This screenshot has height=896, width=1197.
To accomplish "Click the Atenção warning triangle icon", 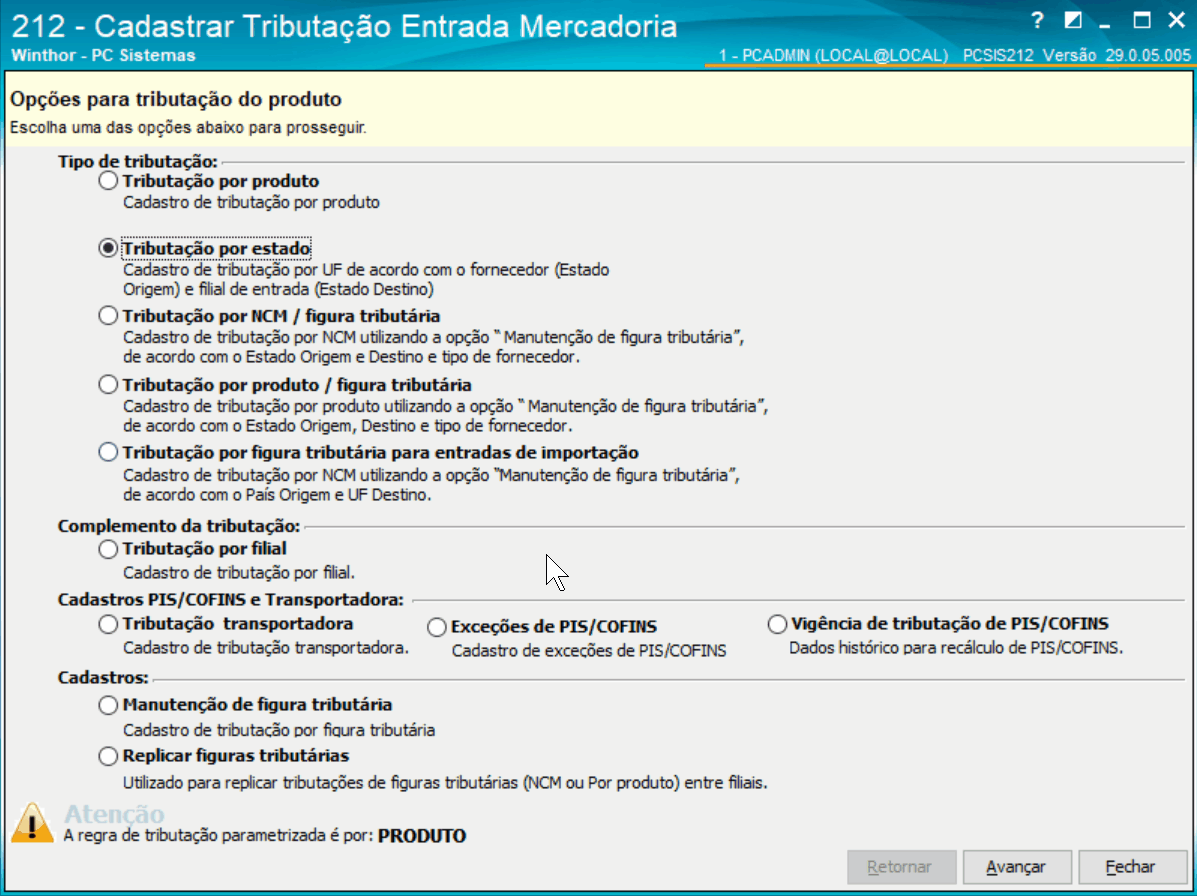I will click(33, 823).
